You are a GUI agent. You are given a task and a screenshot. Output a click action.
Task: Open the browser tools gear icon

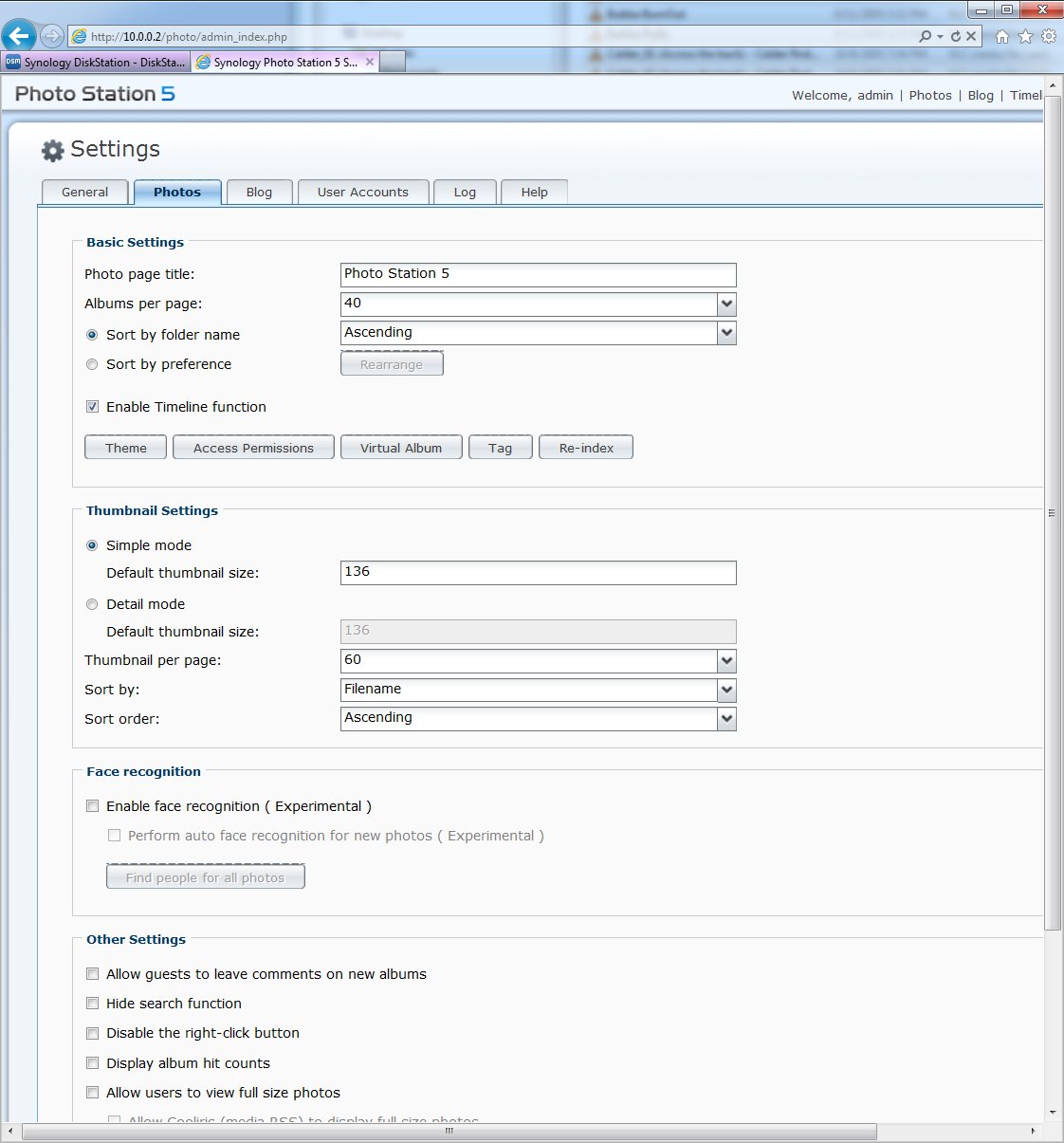1048,36
